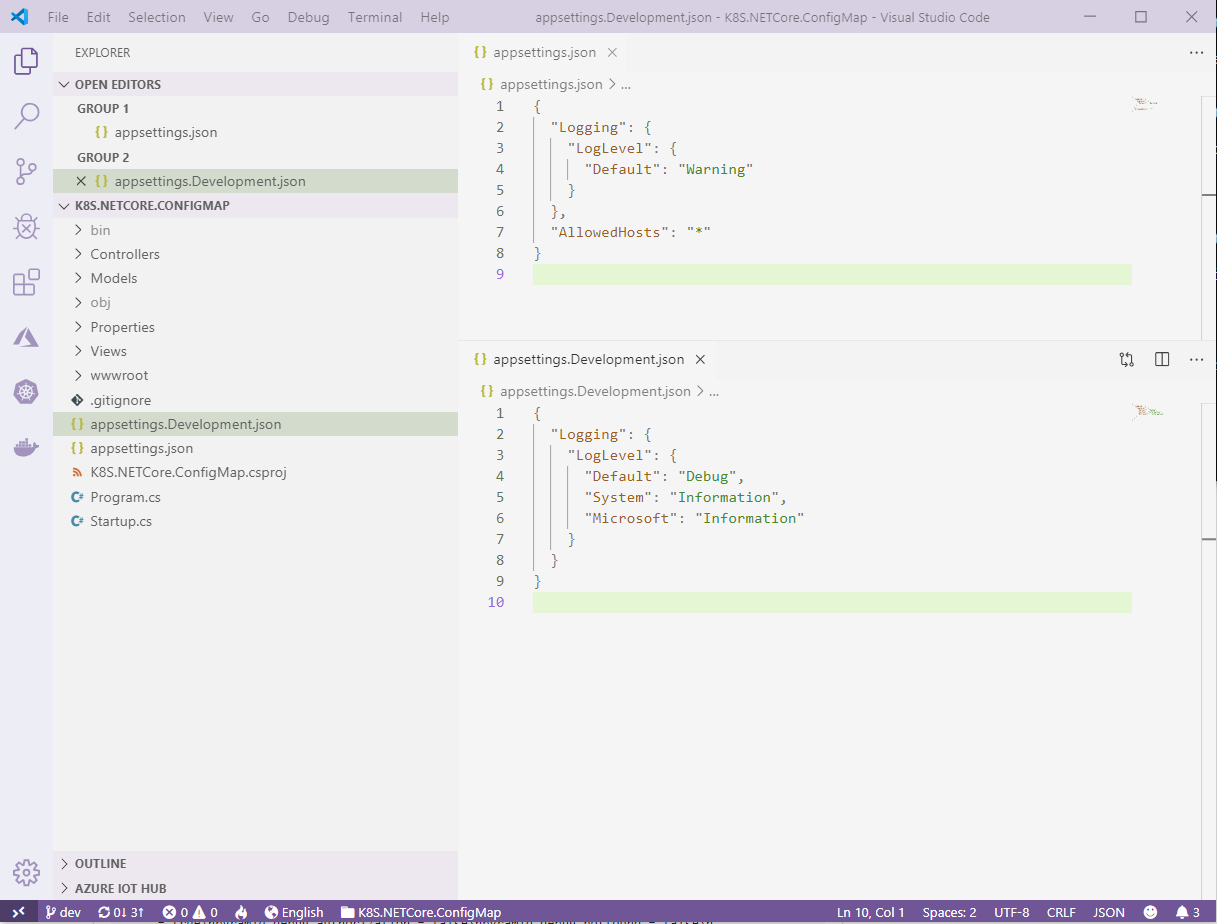
Task: Click the upper editor minimap
Action: point(1147,103)
